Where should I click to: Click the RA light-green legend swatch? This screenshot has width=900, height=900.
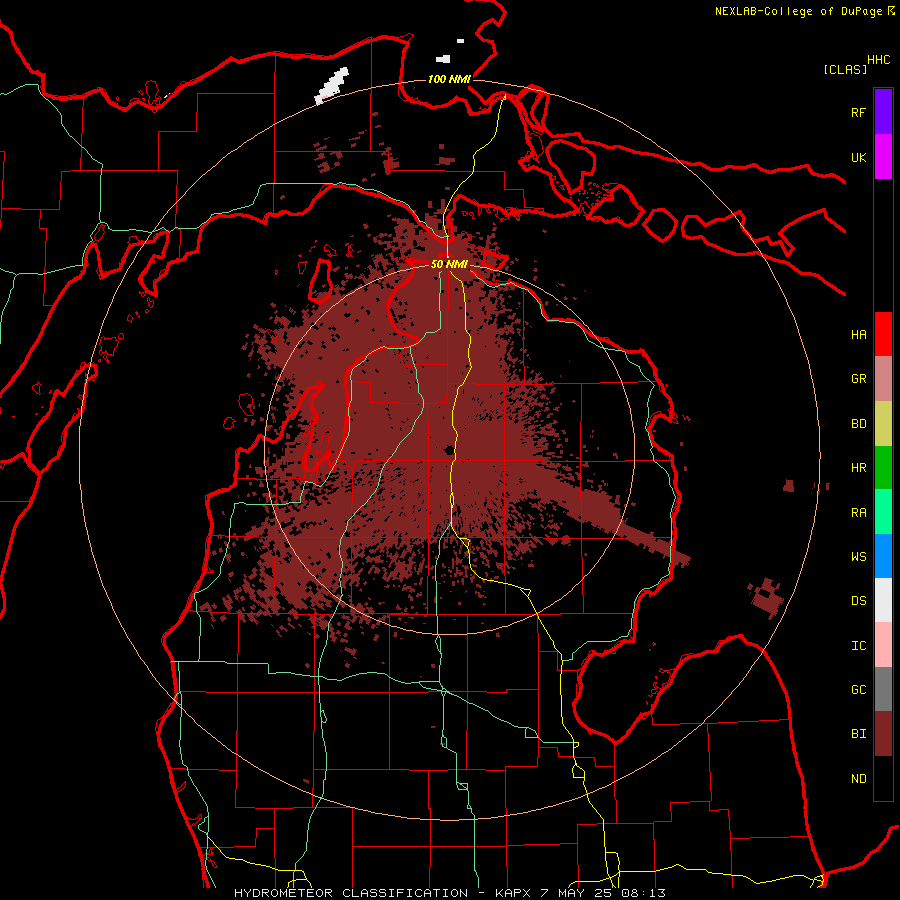click(x=883, y=512)
